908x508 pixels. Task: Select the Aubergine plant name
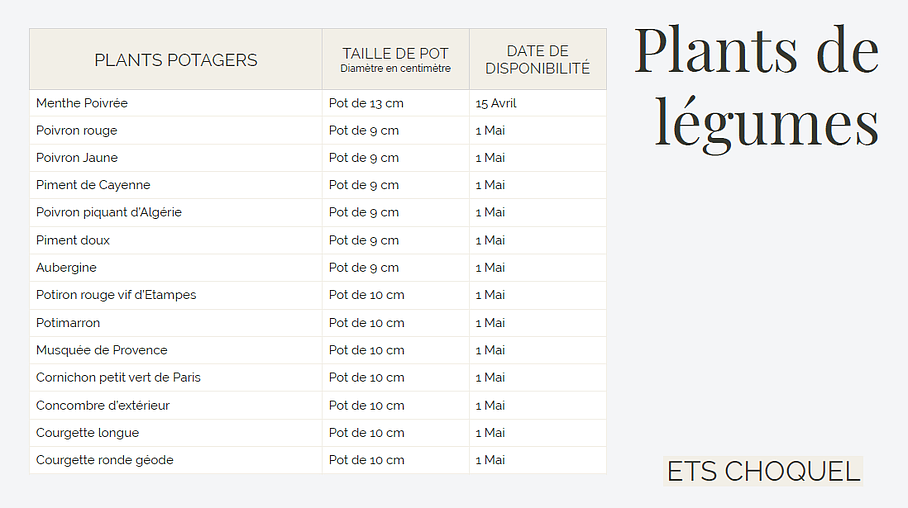pyautogui.click(x=66, y=268)
